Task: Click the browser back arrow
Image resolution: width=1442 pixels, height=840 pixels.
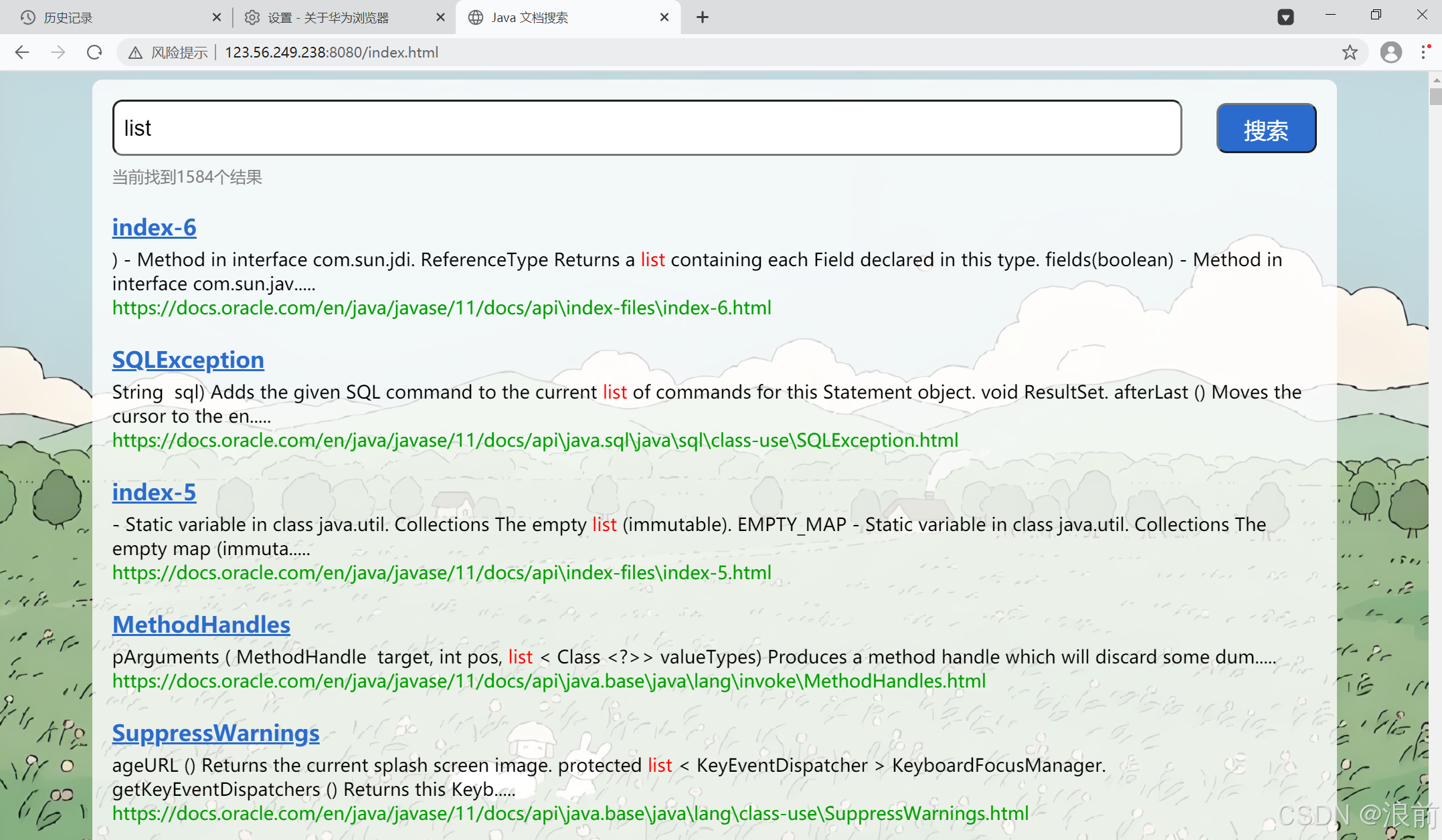Action: point(22,52)
